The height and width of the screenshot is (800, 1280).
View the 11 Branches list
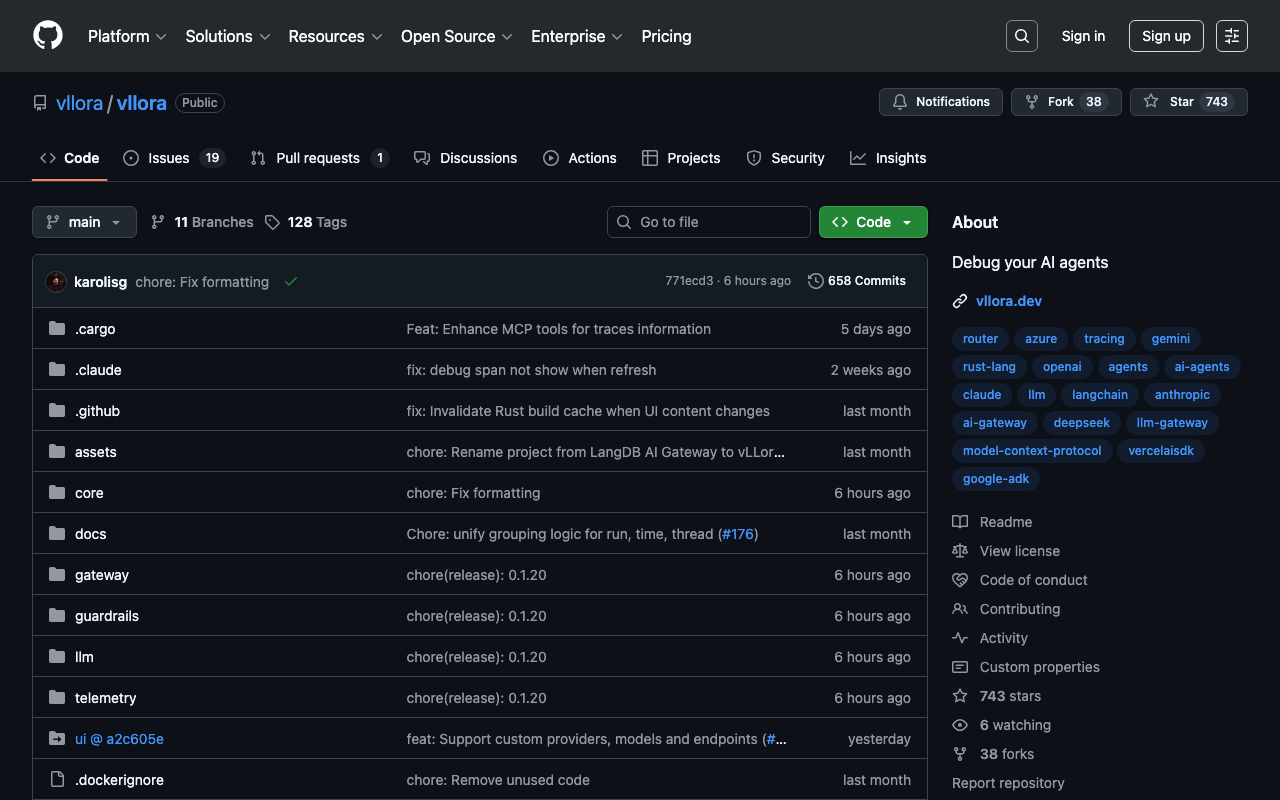pos(202,222)
